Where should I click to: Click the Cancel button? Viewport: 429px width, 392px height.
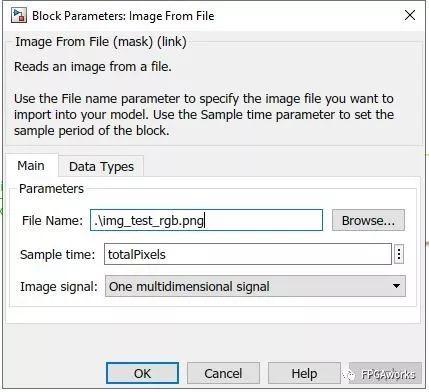tap(223, 373)
